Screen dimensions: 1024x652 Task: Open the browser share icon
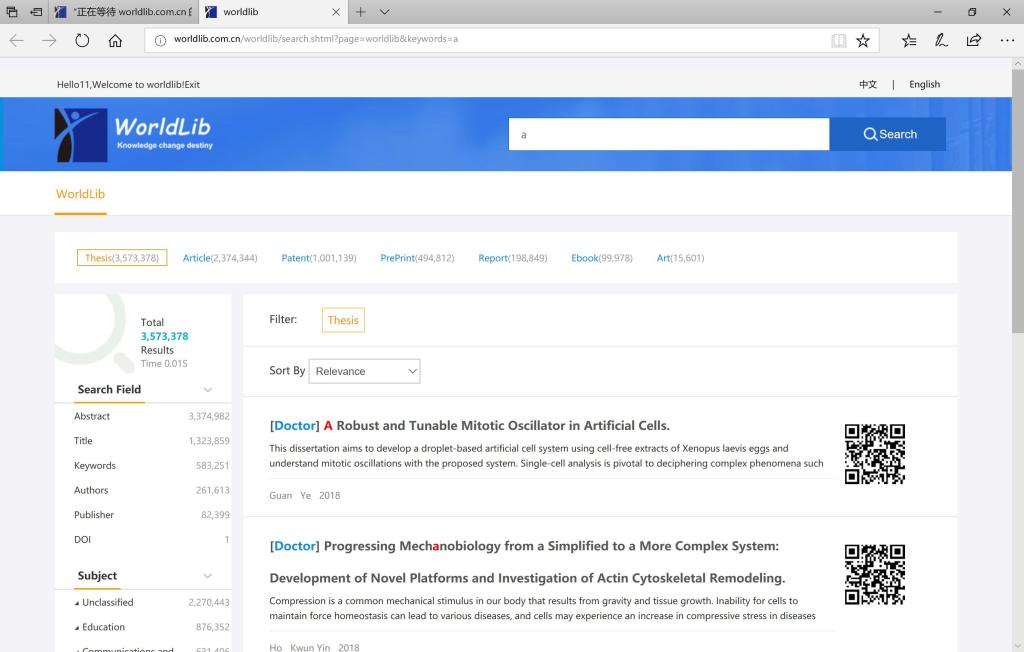(x=973, y=40)
